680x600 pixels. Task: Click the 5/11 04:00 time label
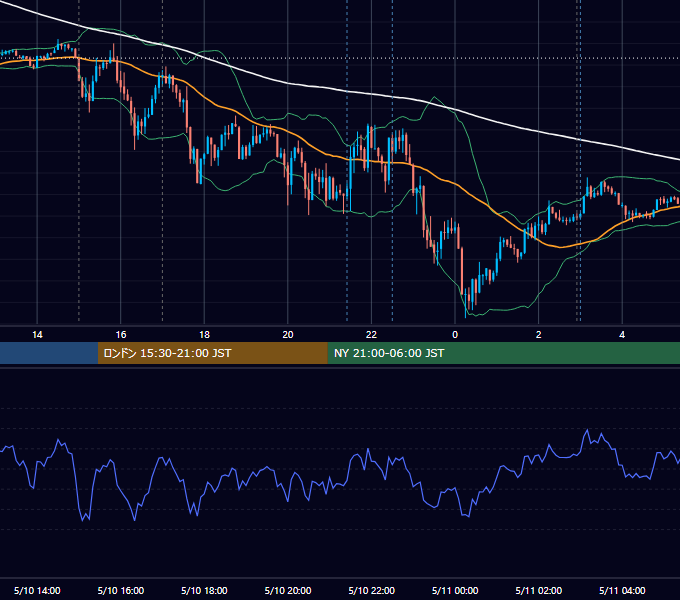click(x=622, y=590)
